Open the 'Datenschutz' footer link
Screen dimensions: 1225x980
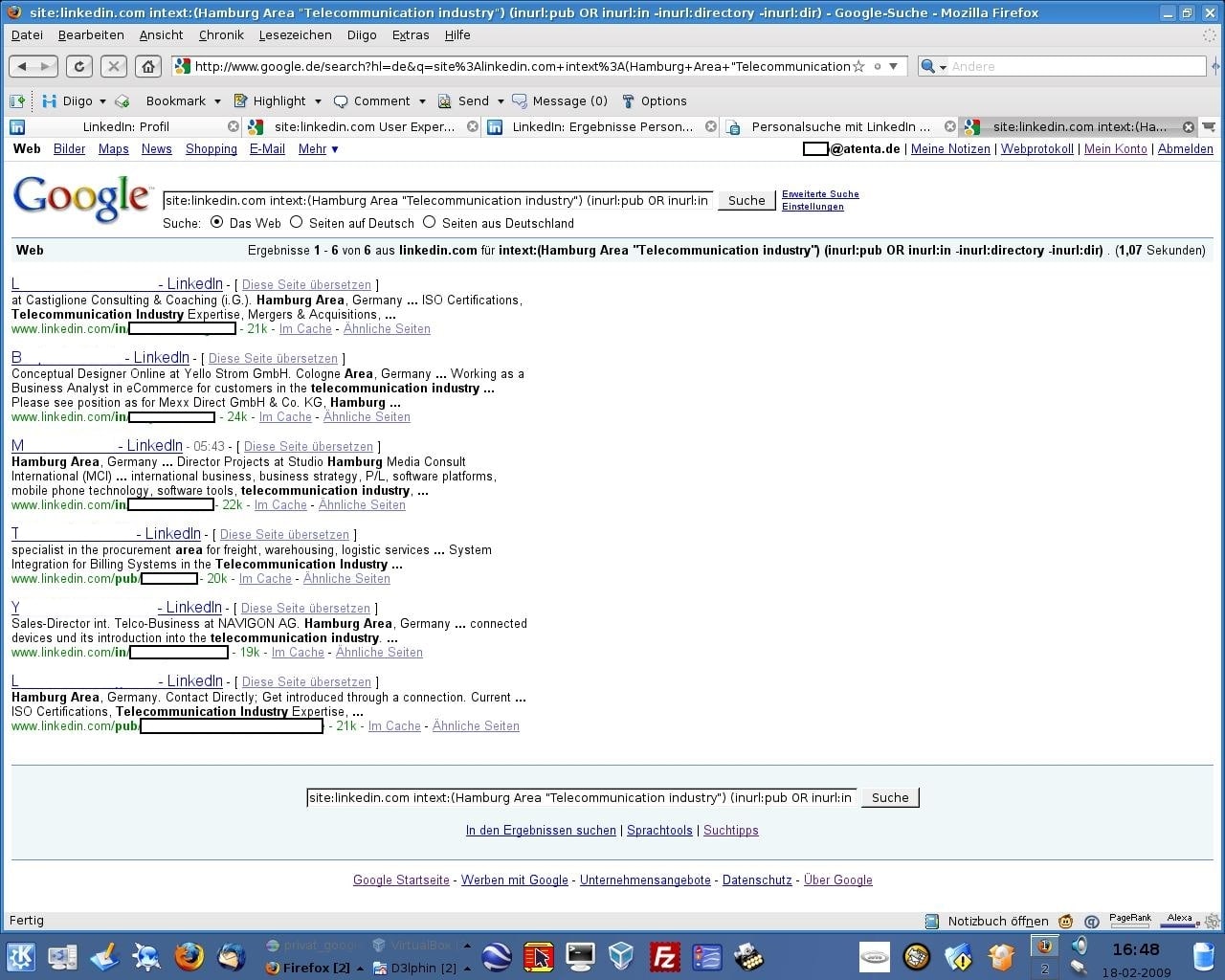click(x=757, y=880)
